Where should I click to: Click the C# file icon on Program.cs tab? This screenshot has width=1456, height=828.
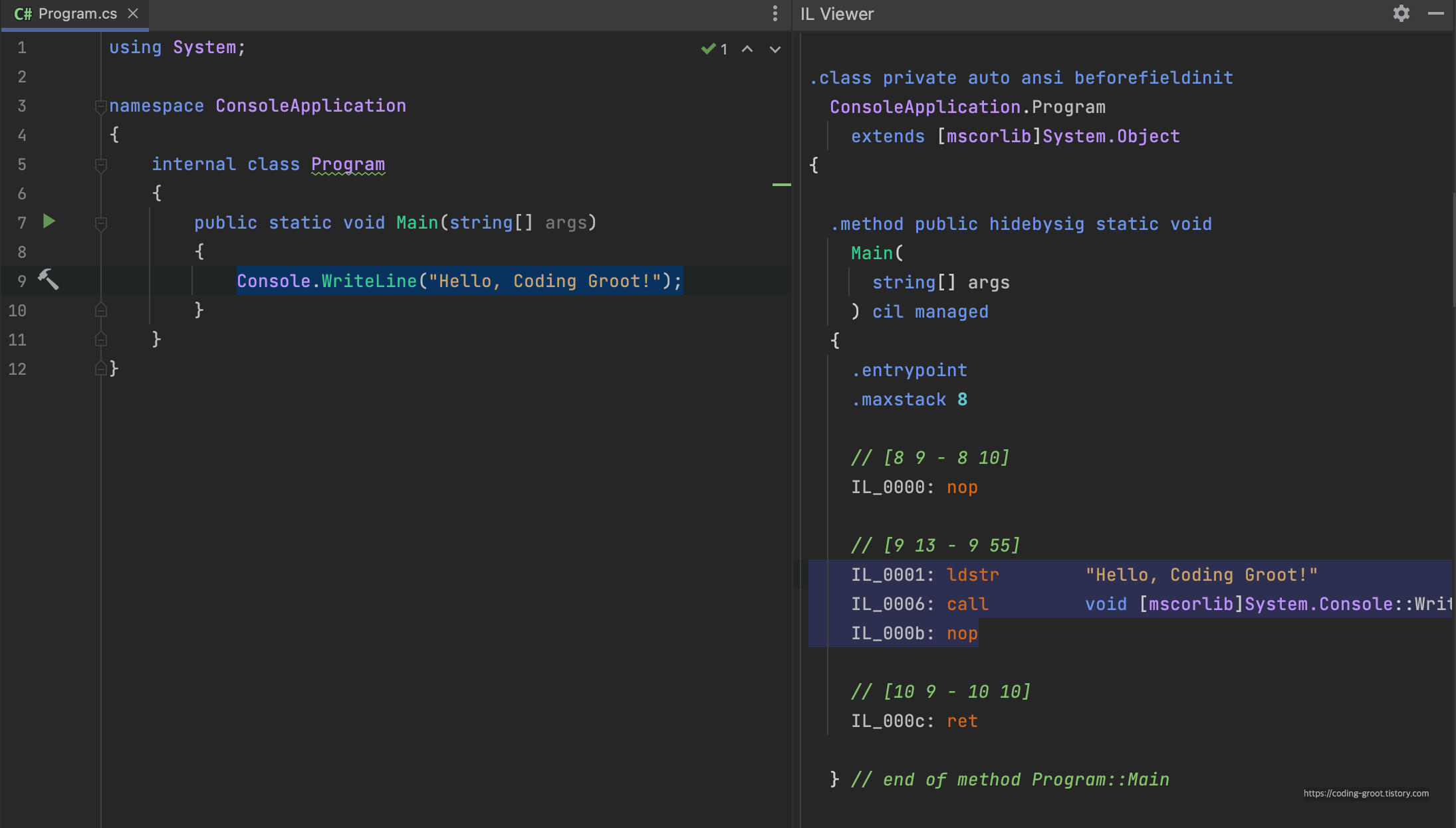23,14
